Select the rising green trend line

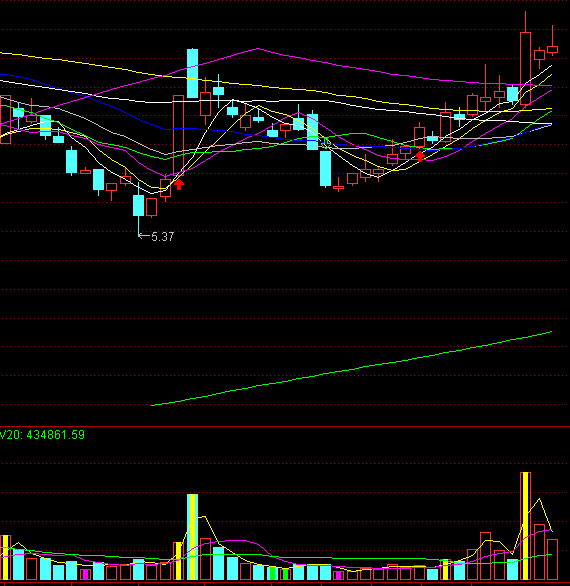click(351, 368)
